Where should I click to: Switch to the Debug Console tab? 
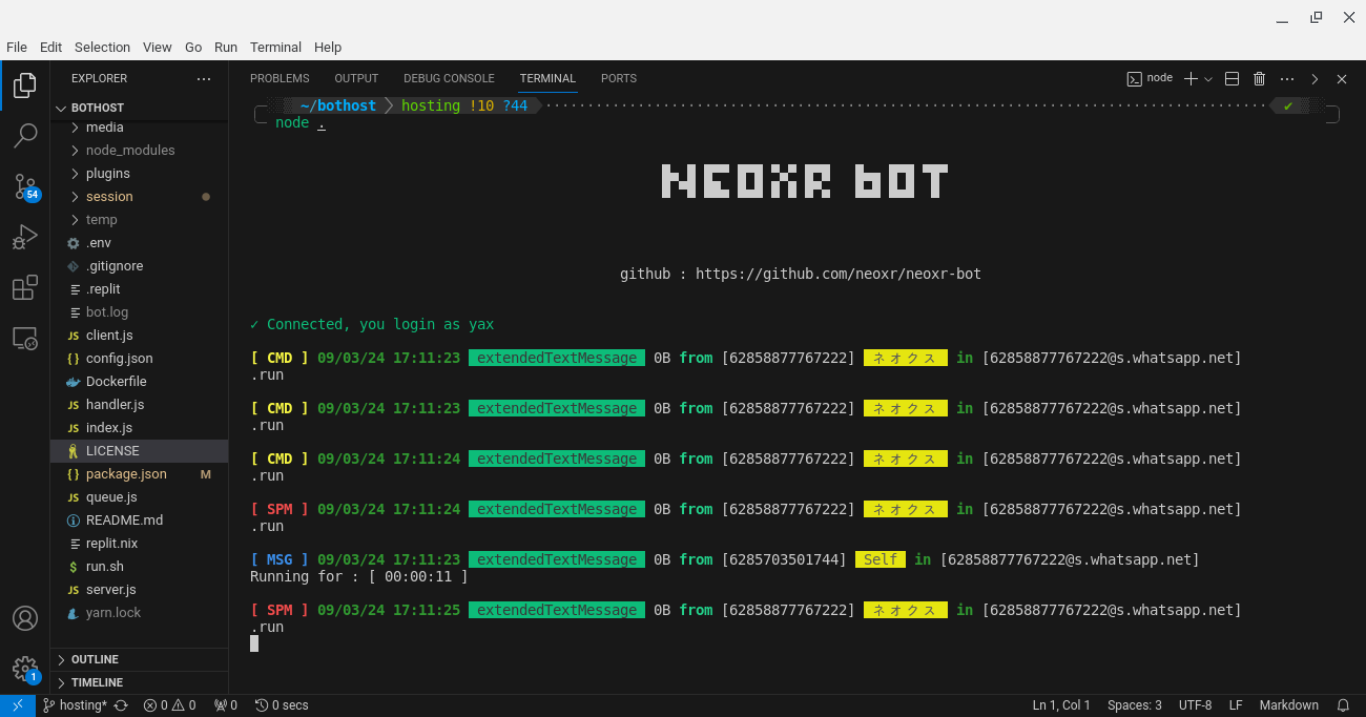[449, 78]
